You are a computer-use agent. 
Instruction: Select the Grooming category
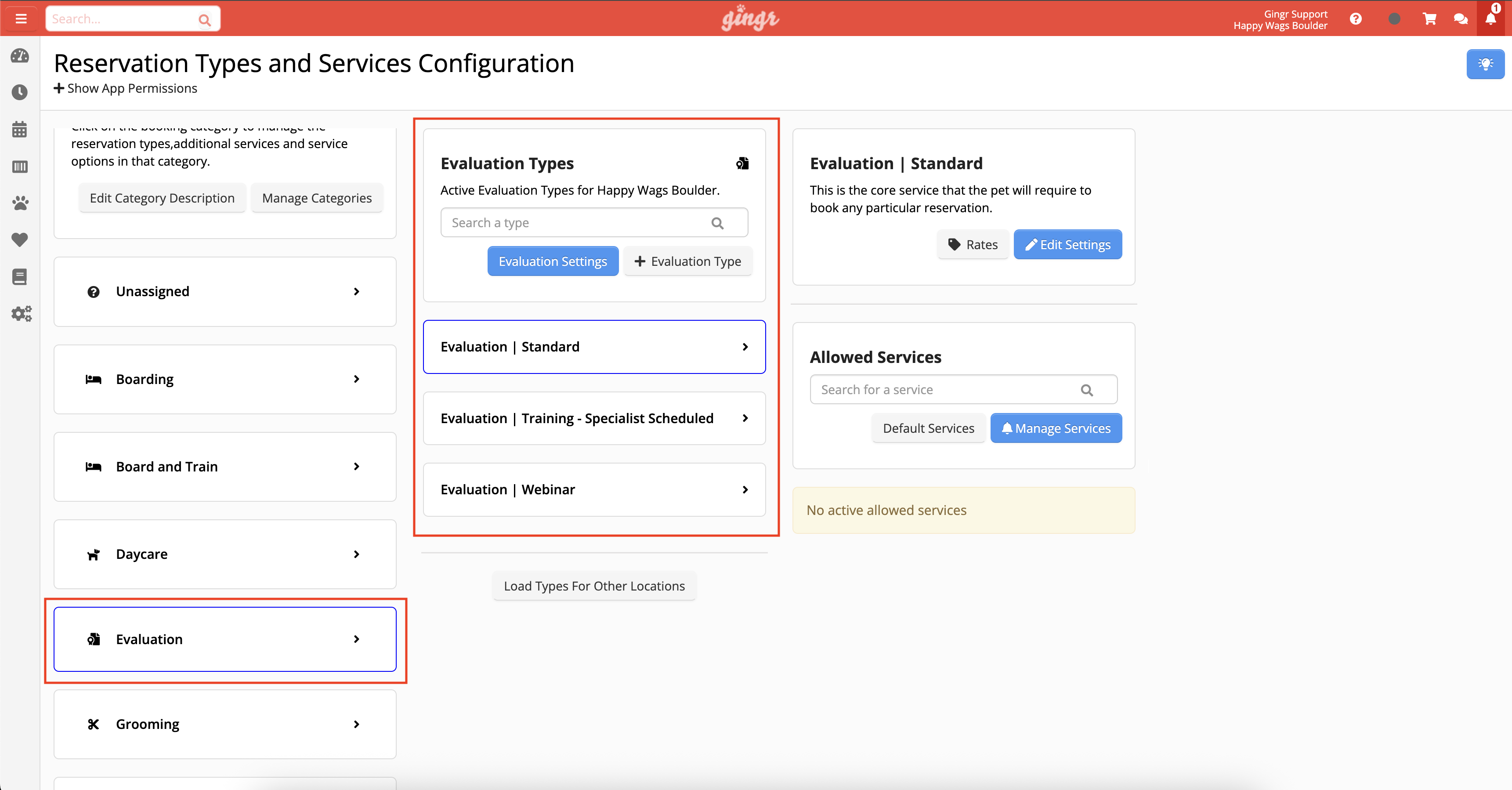[225, 724]
